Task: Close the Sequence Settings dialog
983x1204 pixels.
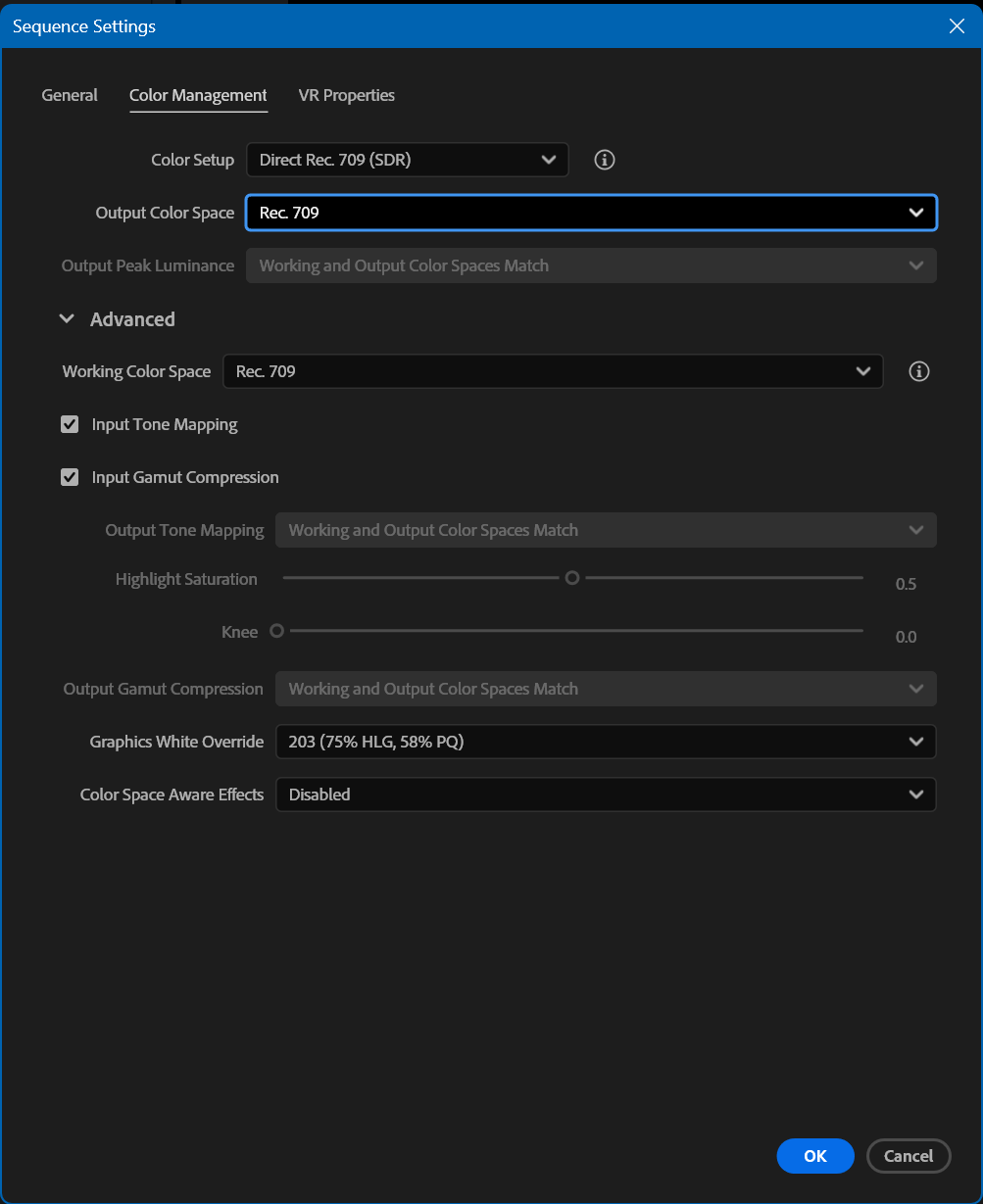Action: coord(957,26)
